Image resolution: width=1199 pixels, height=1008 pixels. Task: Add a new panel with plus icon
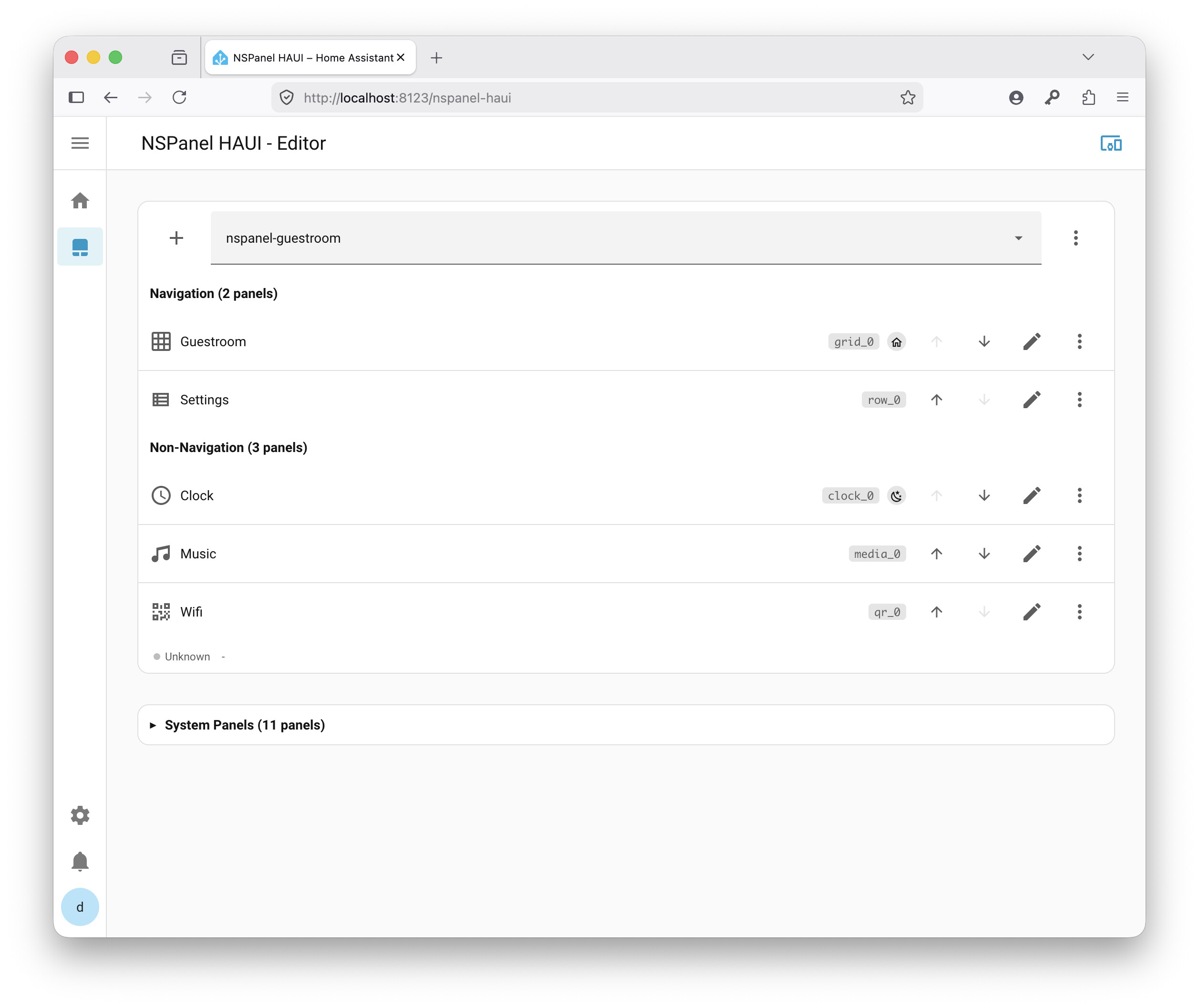point(176,238)
